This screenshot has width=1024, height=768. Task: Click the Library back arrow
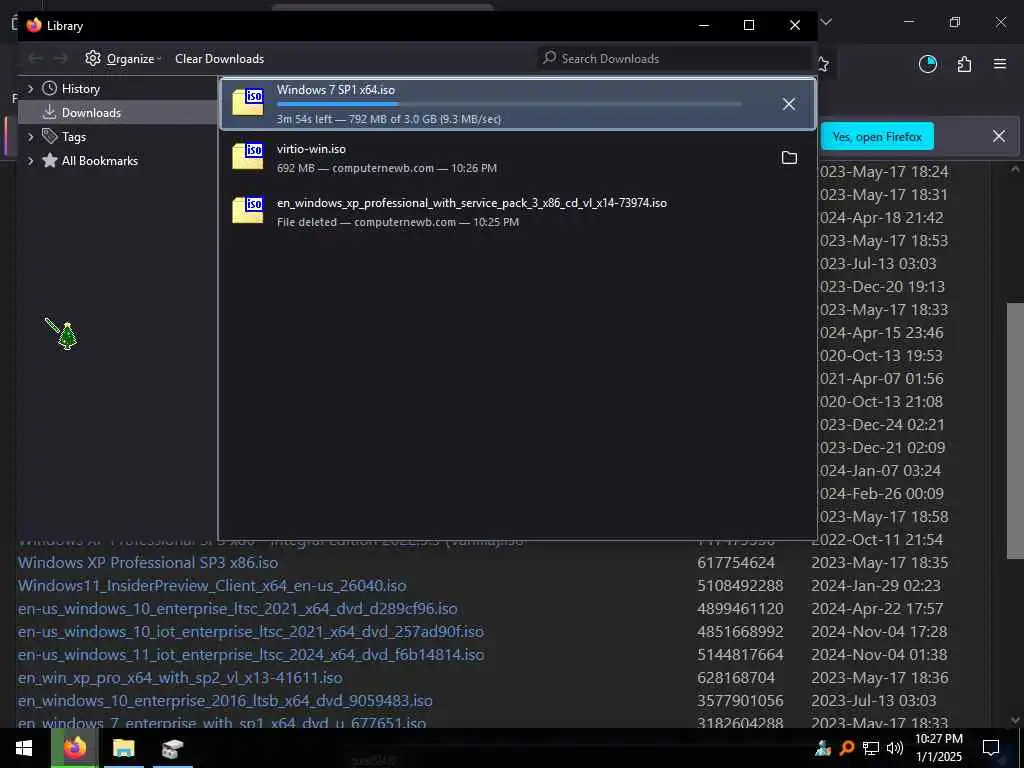[35, 58]
